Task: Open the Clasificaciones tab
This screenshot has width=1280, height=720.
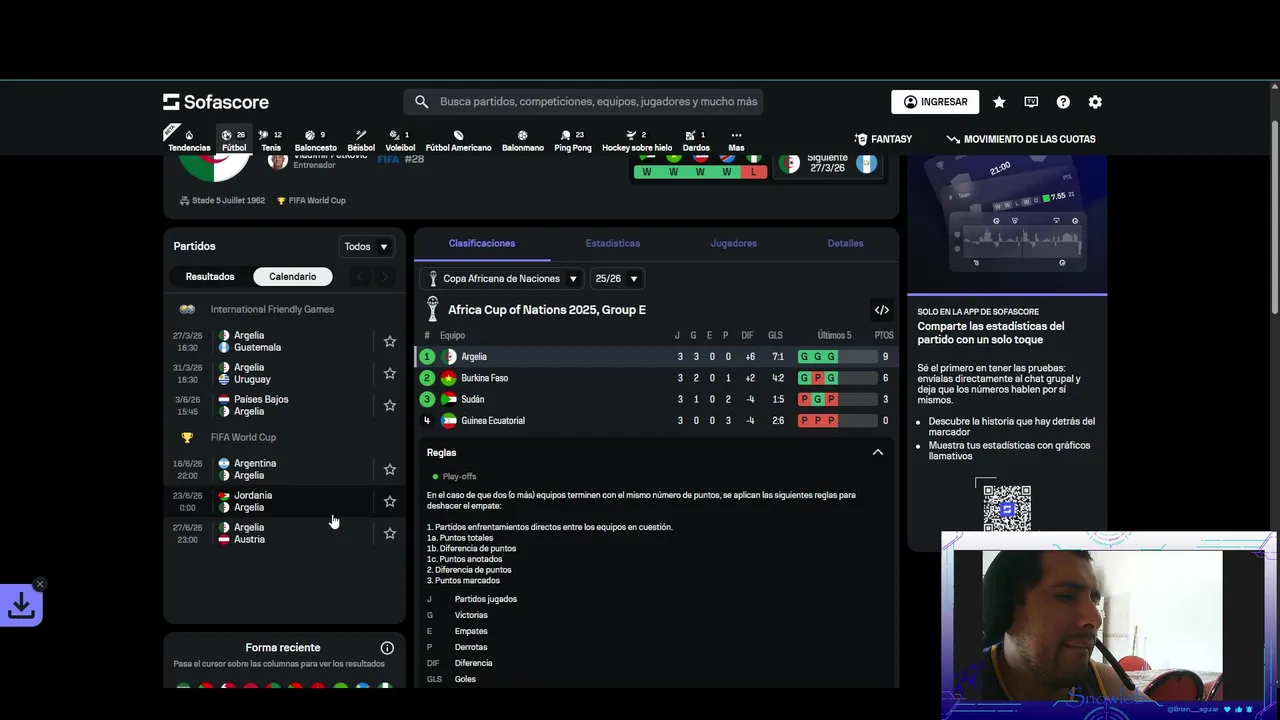Action: (x=482, y=243)
